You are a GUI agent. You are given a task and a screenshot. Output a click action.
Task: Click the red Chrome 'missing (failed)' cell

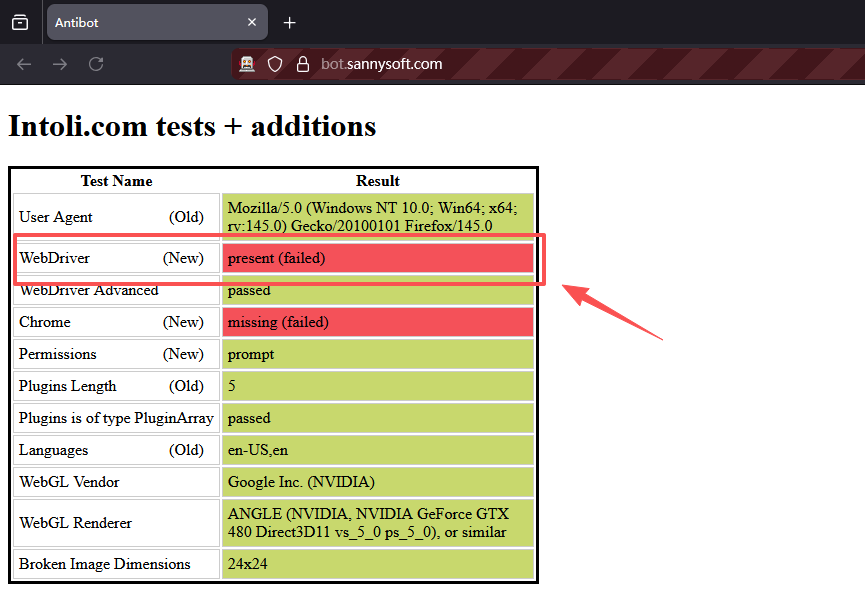coord(377,322)
